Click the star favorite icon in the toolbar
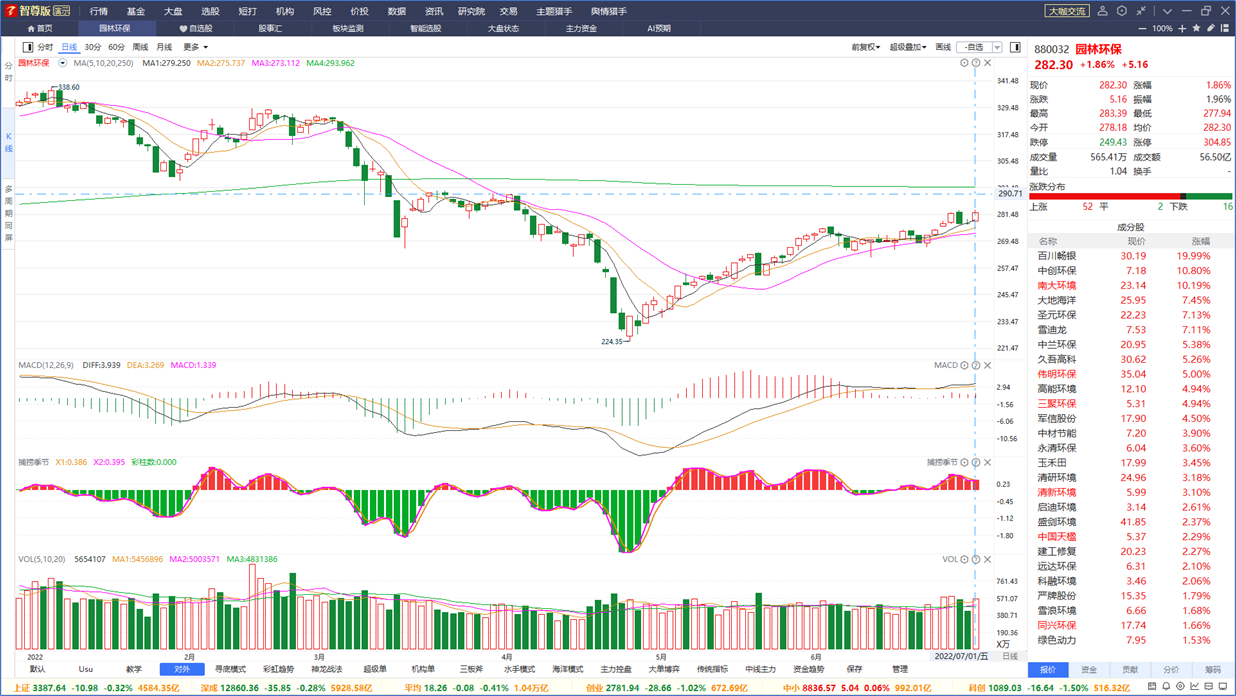 click(1196, 28)
